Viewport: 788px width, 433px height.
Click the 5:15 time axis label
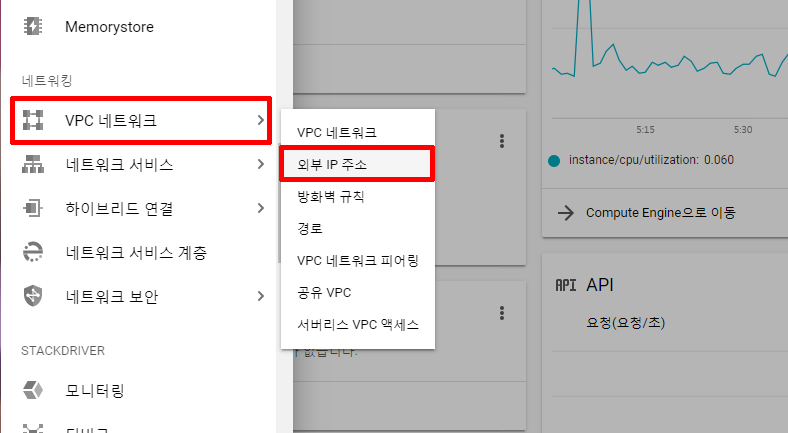(645, 130)
